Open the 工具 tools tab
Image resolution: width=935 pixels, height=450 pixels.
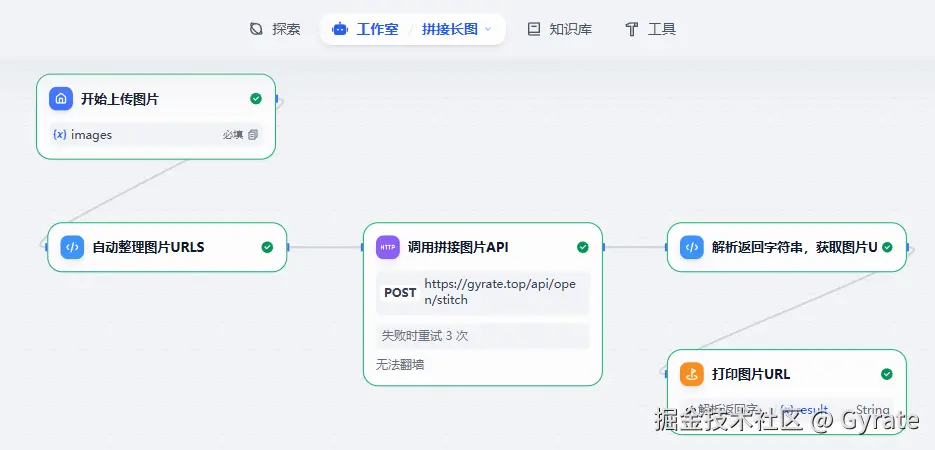[650, 29]
